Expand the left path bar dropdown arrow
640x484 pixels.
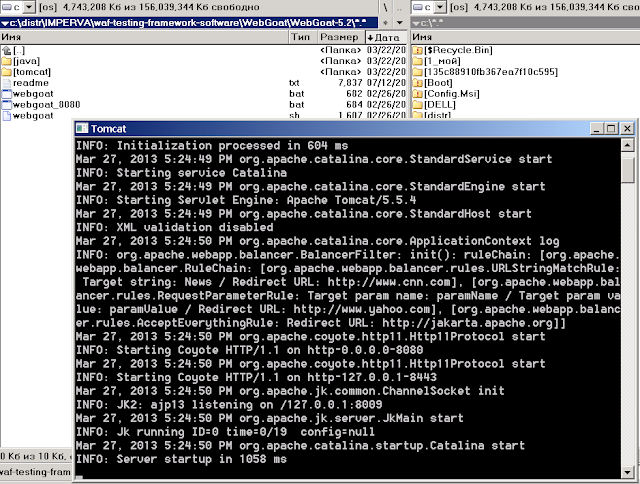[x=4, y=23]
